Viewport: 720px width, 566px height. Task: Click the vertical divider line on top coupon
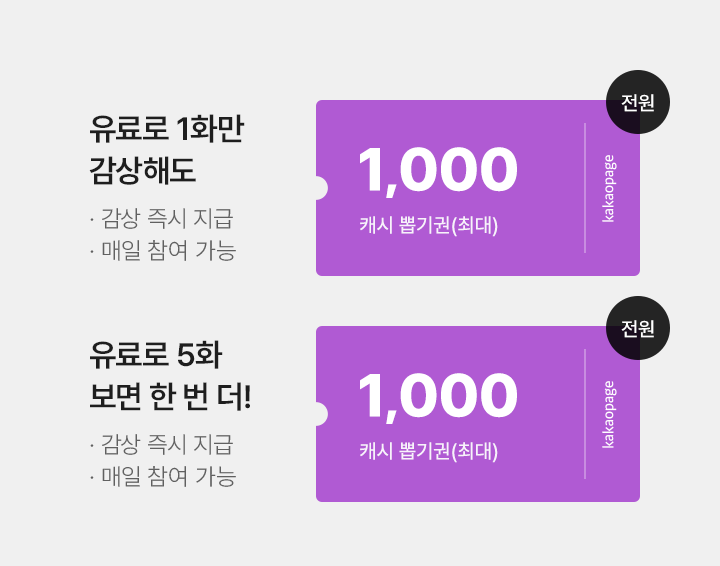pyautogui.click(x=585, y=188)
